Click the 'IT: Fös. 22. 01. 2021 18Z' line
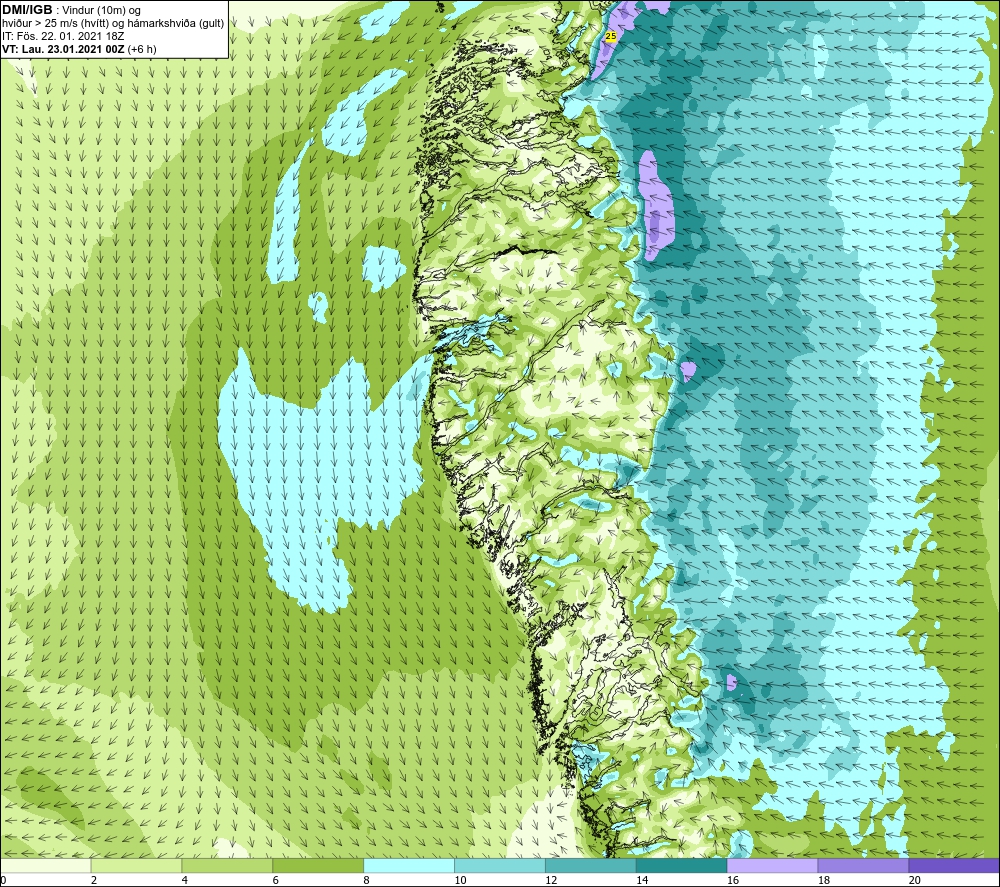The image size is (1000, 887). pyautogui.click(x=63, y=36)
